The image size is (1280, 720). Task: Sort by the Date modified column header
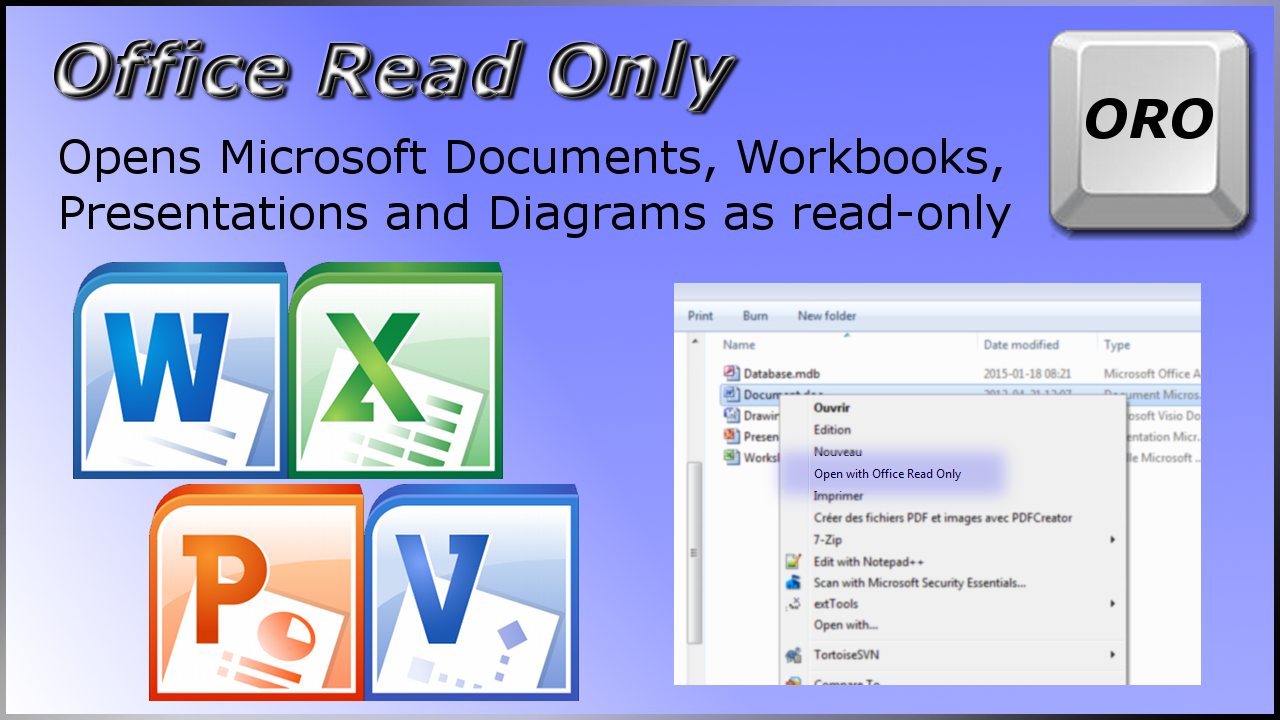(x=1021, y=345)
